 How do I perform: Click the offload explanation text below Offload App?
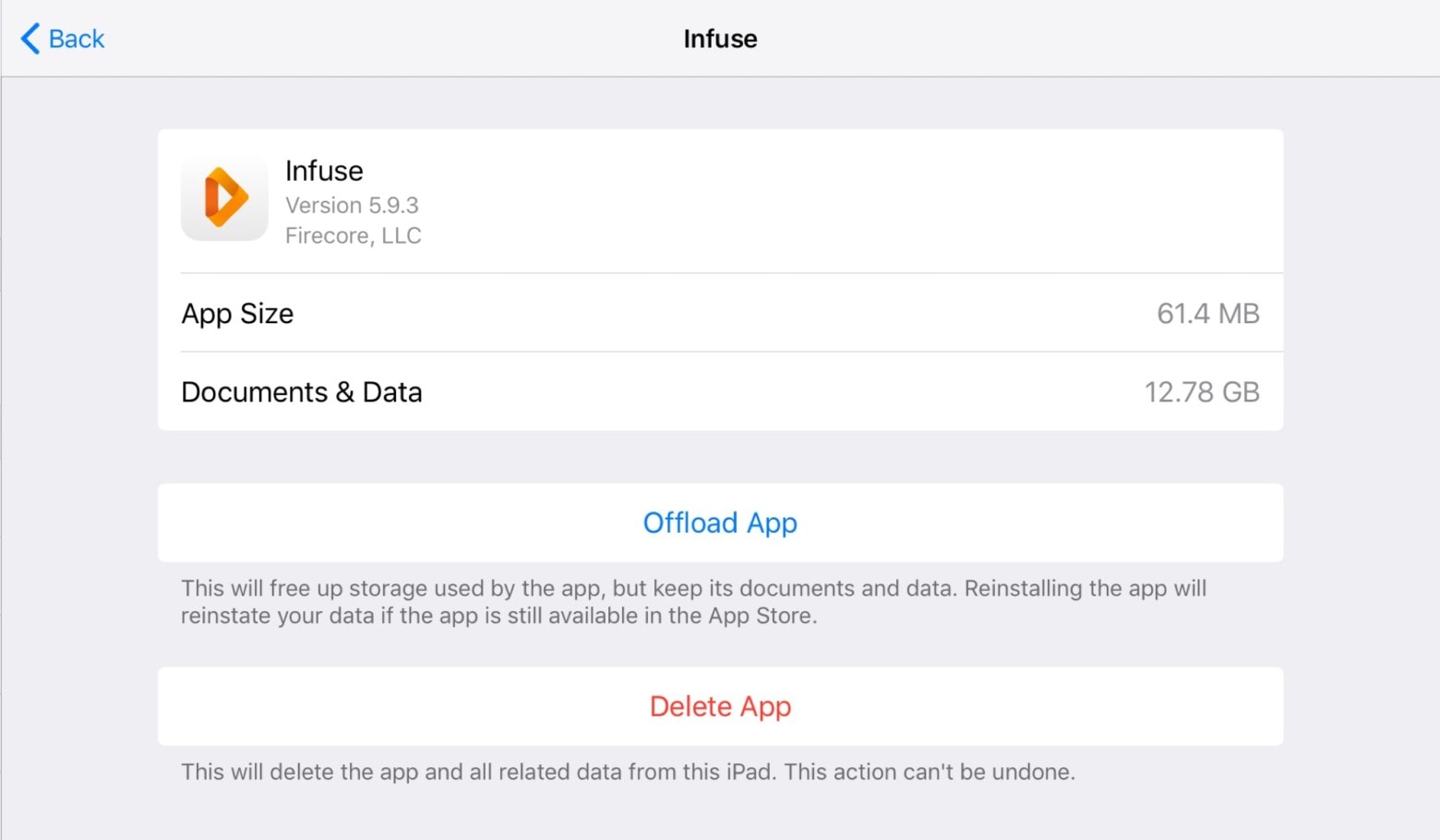point(694,601)
